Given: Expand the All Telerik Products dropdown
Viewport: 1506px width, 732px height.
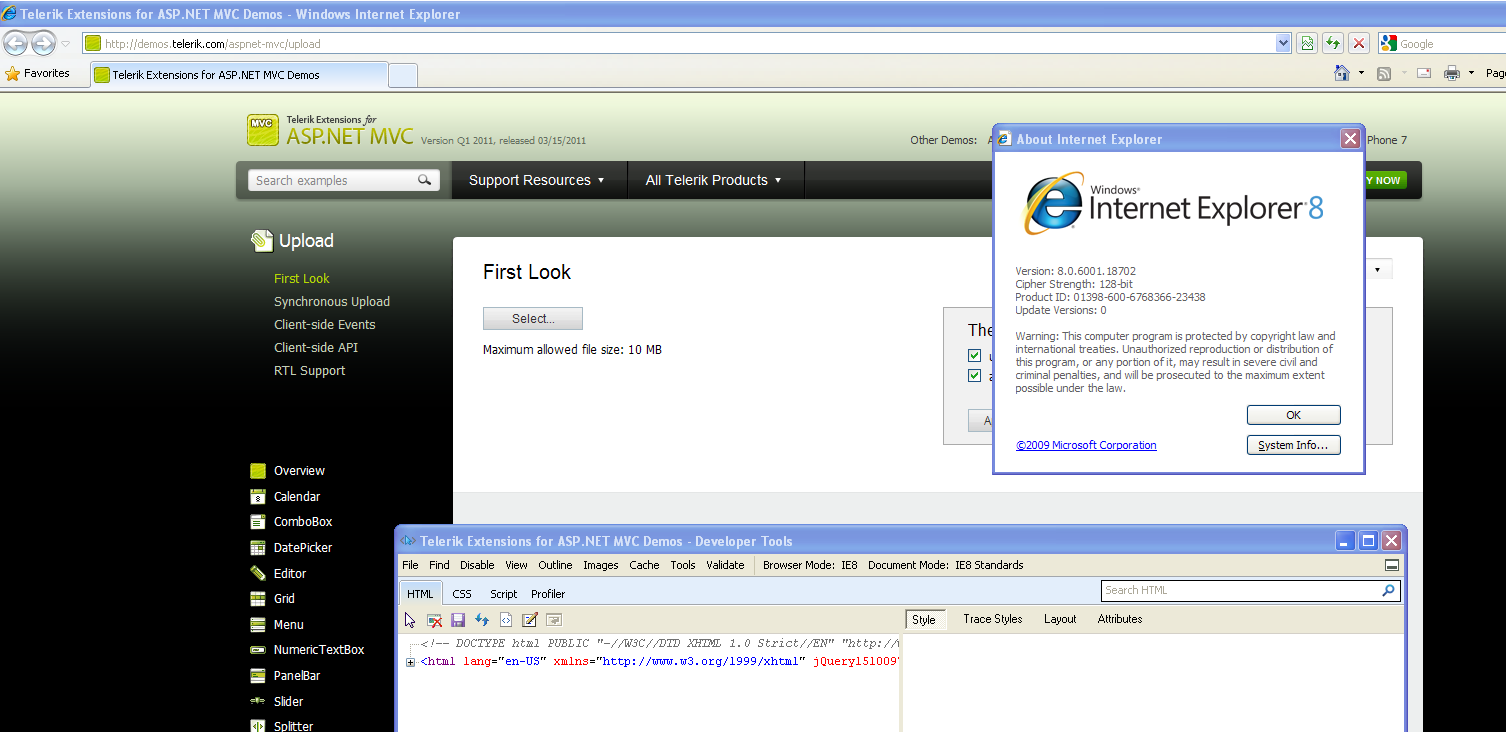Looking at the screenshot, I should (x=713, y=180).
